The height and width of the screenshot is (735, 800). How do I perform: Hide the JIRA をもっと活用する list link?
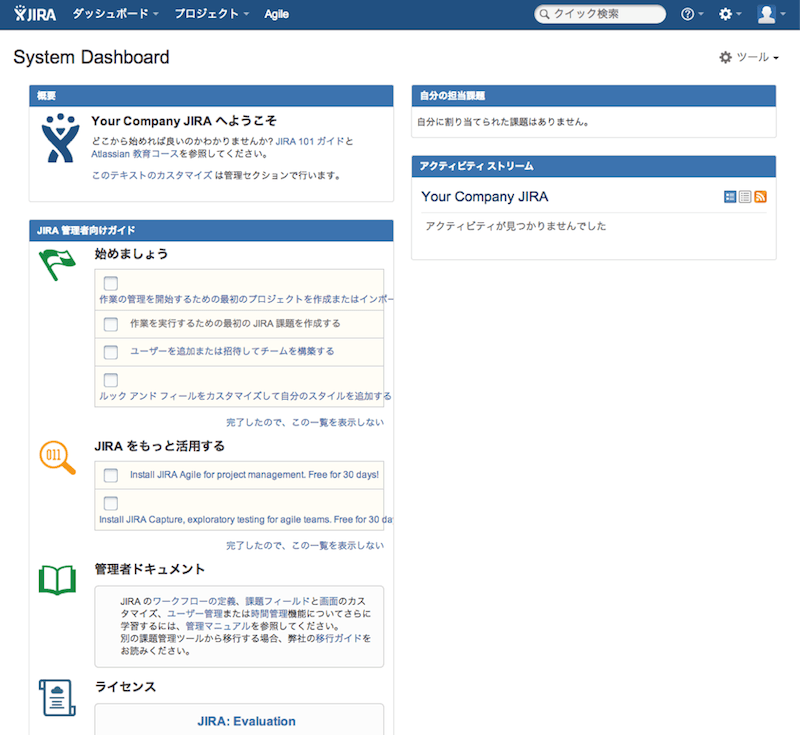click(x=305, y=546)
